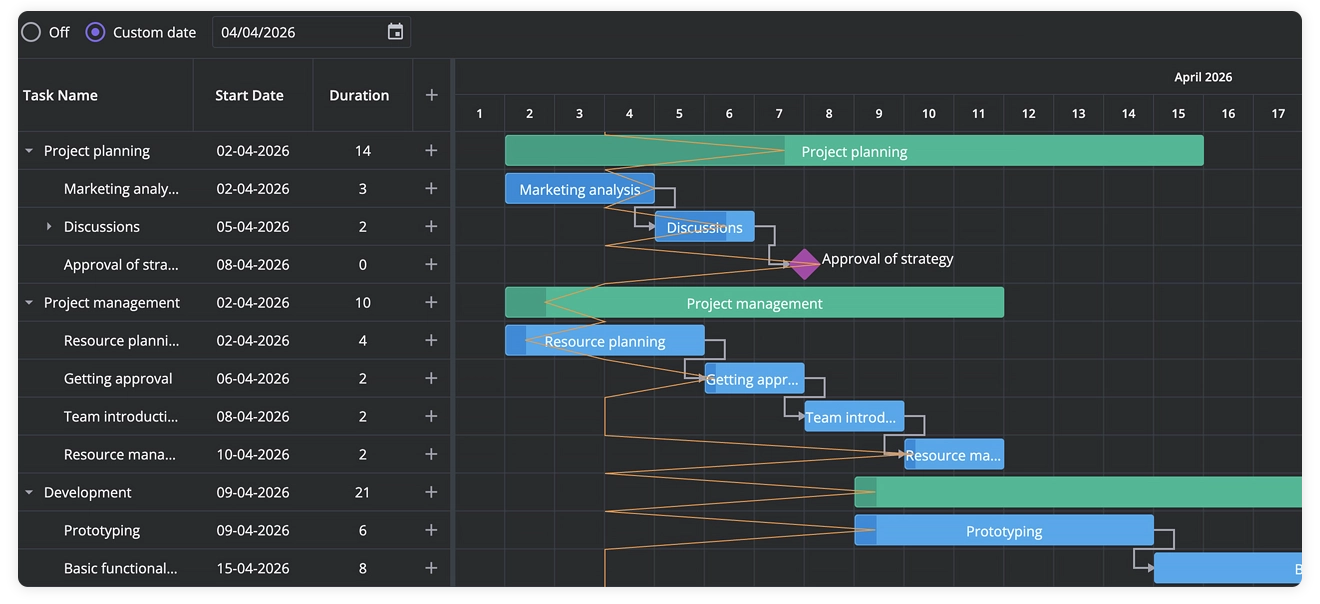Screen dimensions: 1320x604
Task: Click plus icon in Basic functionality row
Action: [431, 569]
